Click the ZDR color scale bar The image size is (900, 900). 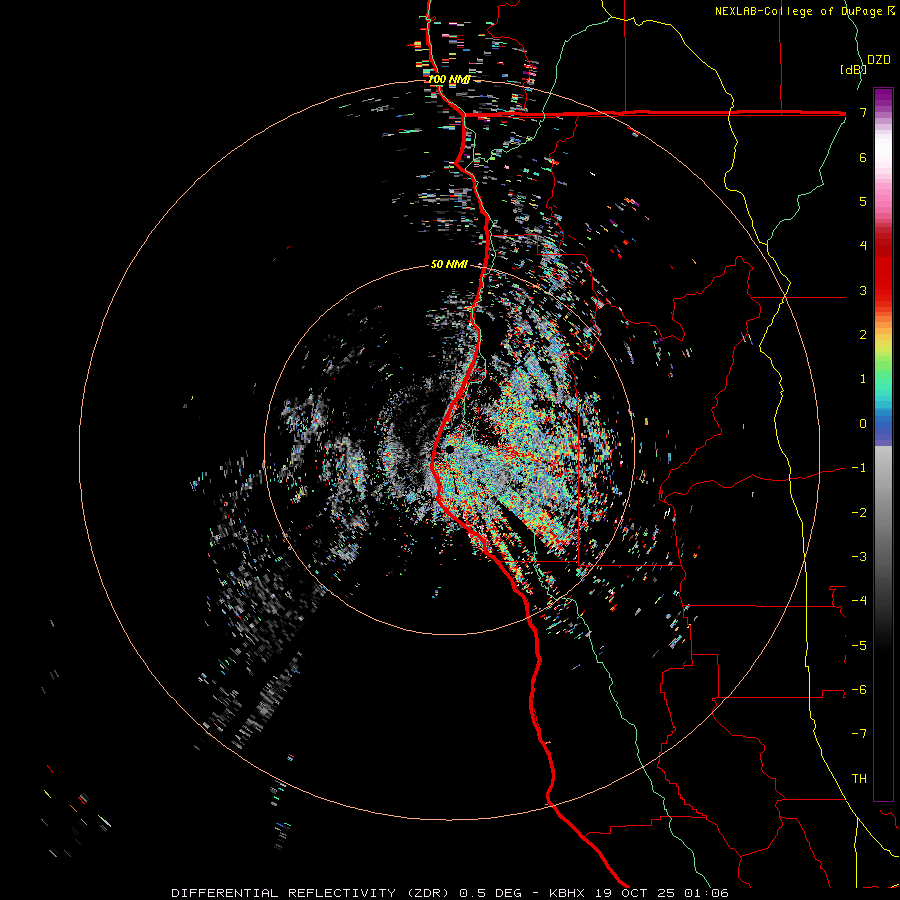(883, 445)
